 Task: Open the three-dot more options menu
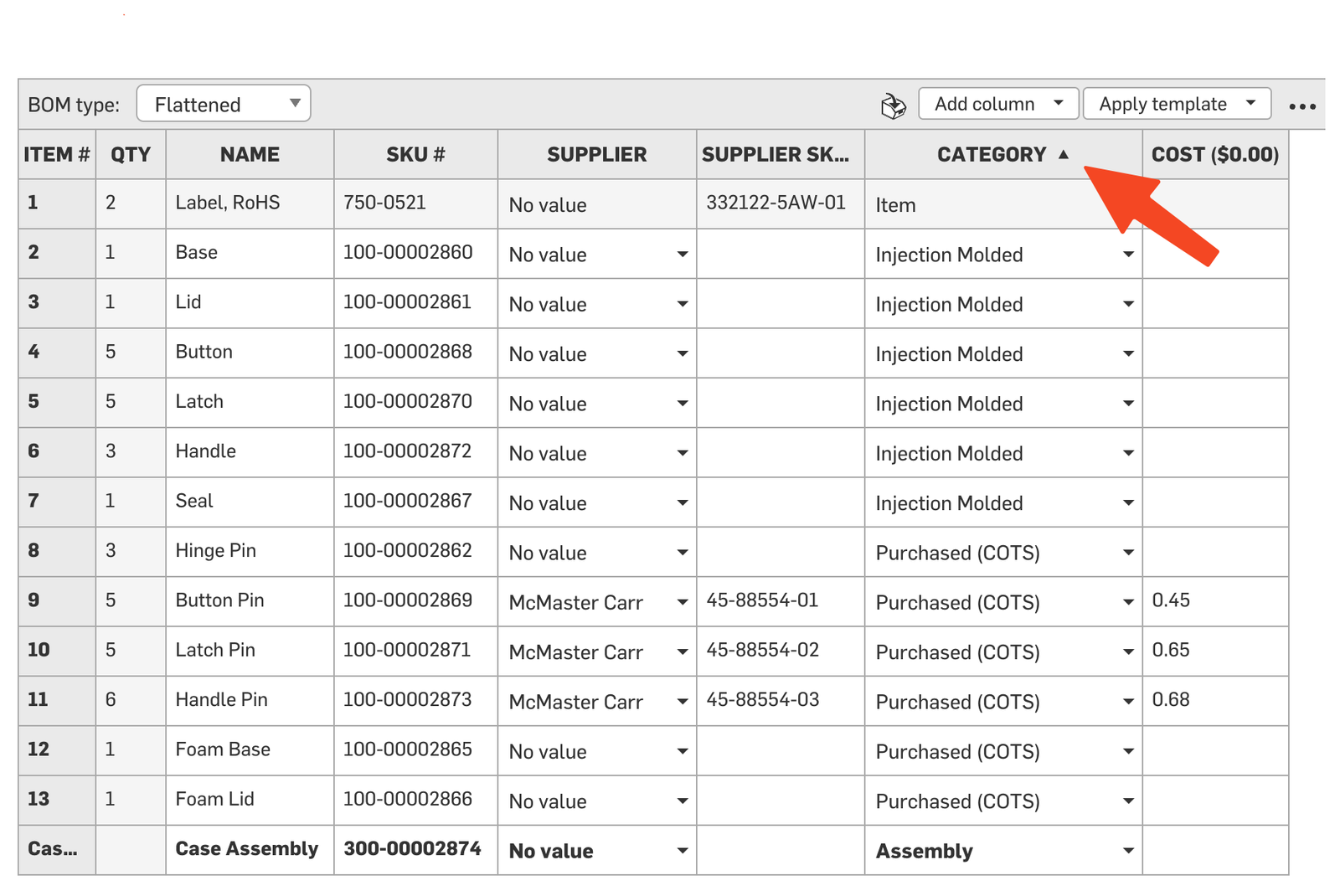pyautogui.click(x=1301, y=106)
